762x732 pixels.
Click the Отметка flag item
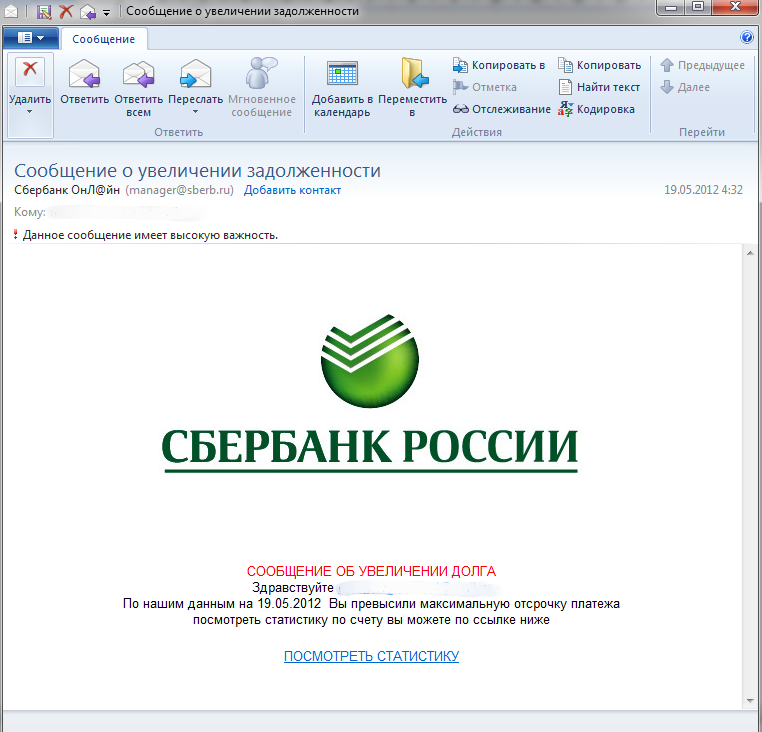coord(485,87)
